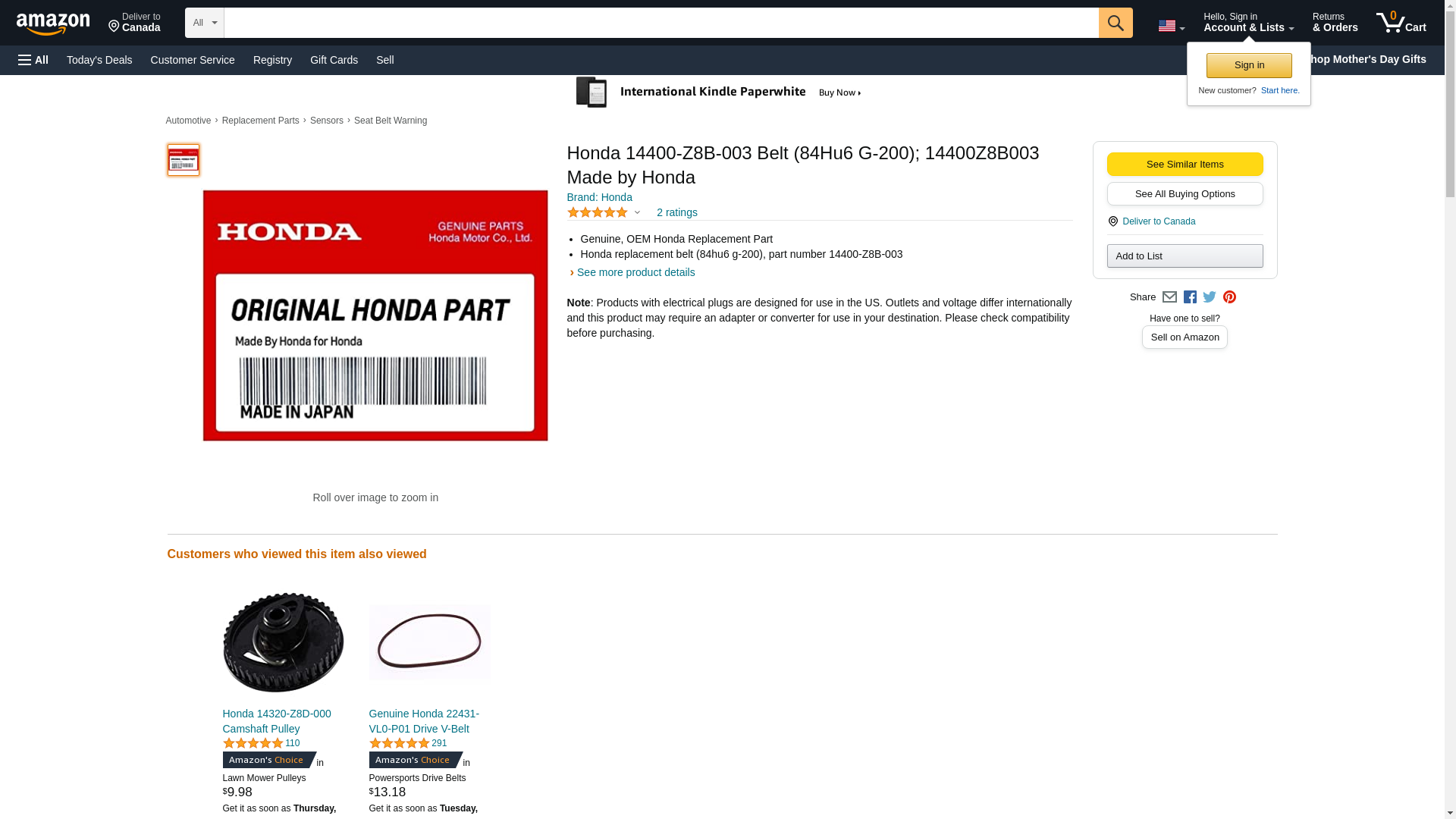Select the Honda label image thumbnail
The width and height of the screenshot is (1456, 819).
tap(183, 160)
